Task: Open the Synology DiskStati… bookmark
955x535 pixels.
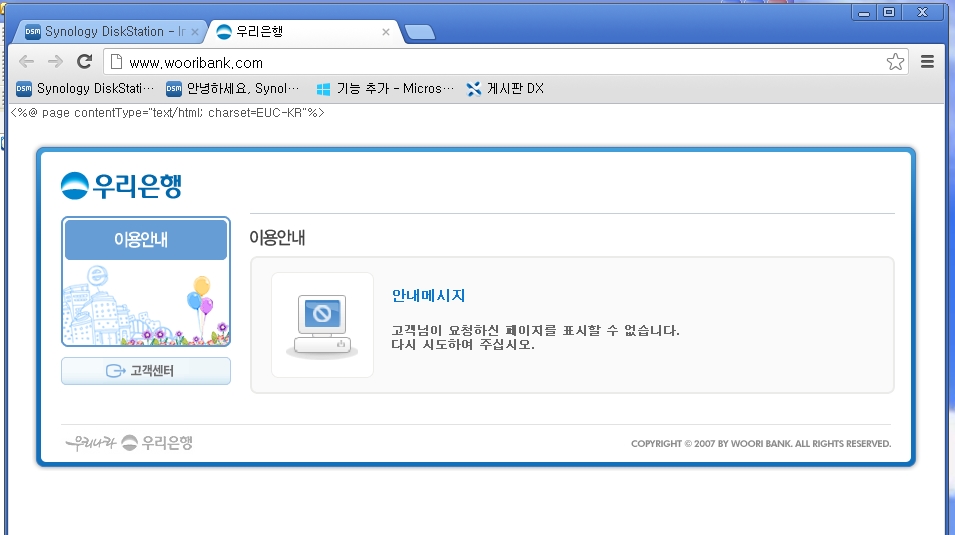Action: click(85, 89)
